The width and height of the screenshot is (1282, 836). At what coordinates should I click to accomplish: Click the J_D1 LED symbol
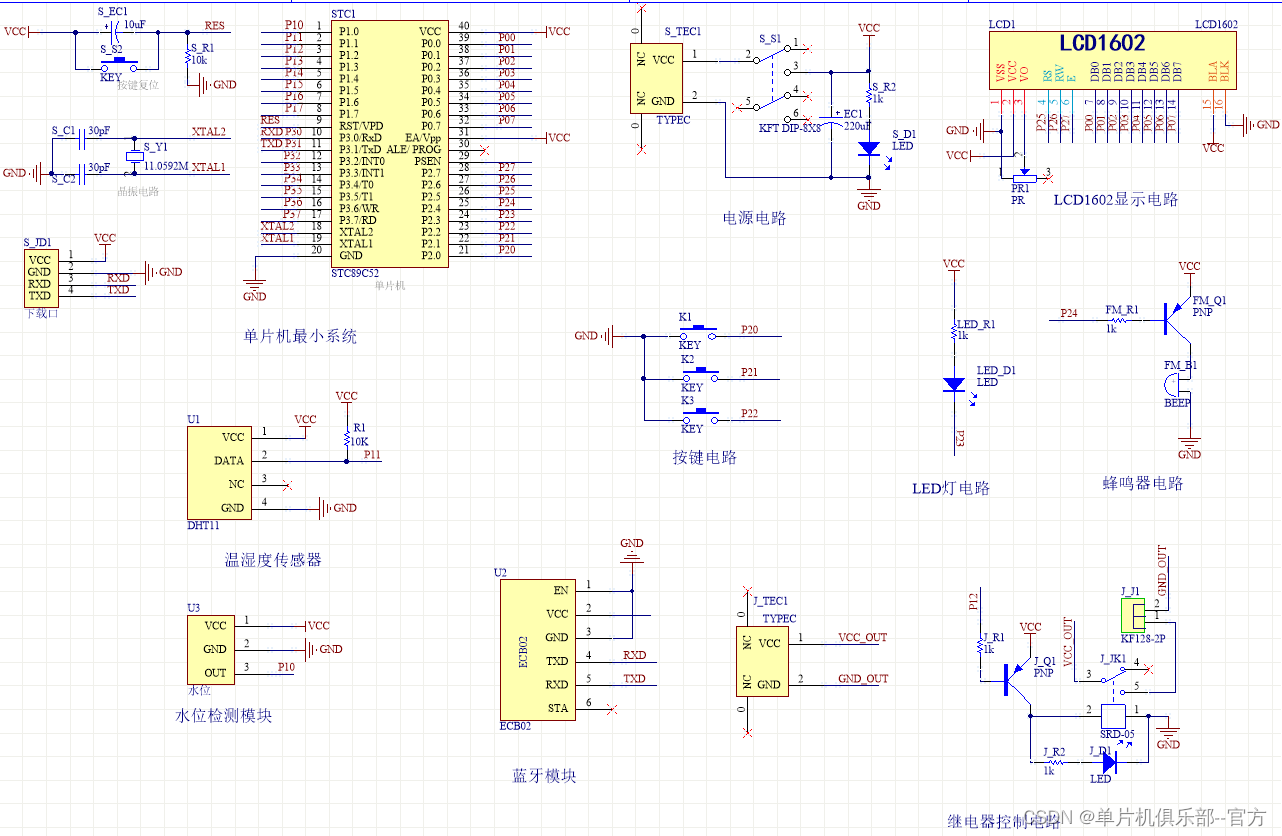[1107, 761]
